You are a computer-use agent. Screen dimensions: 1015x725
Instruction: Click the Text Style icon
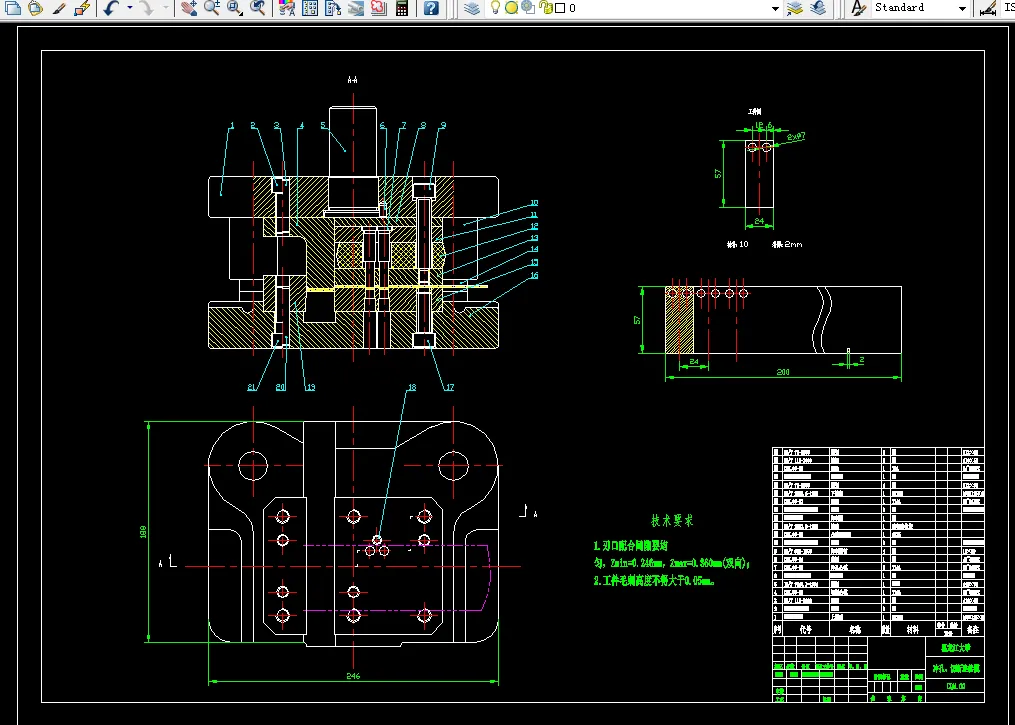[858, 8]
